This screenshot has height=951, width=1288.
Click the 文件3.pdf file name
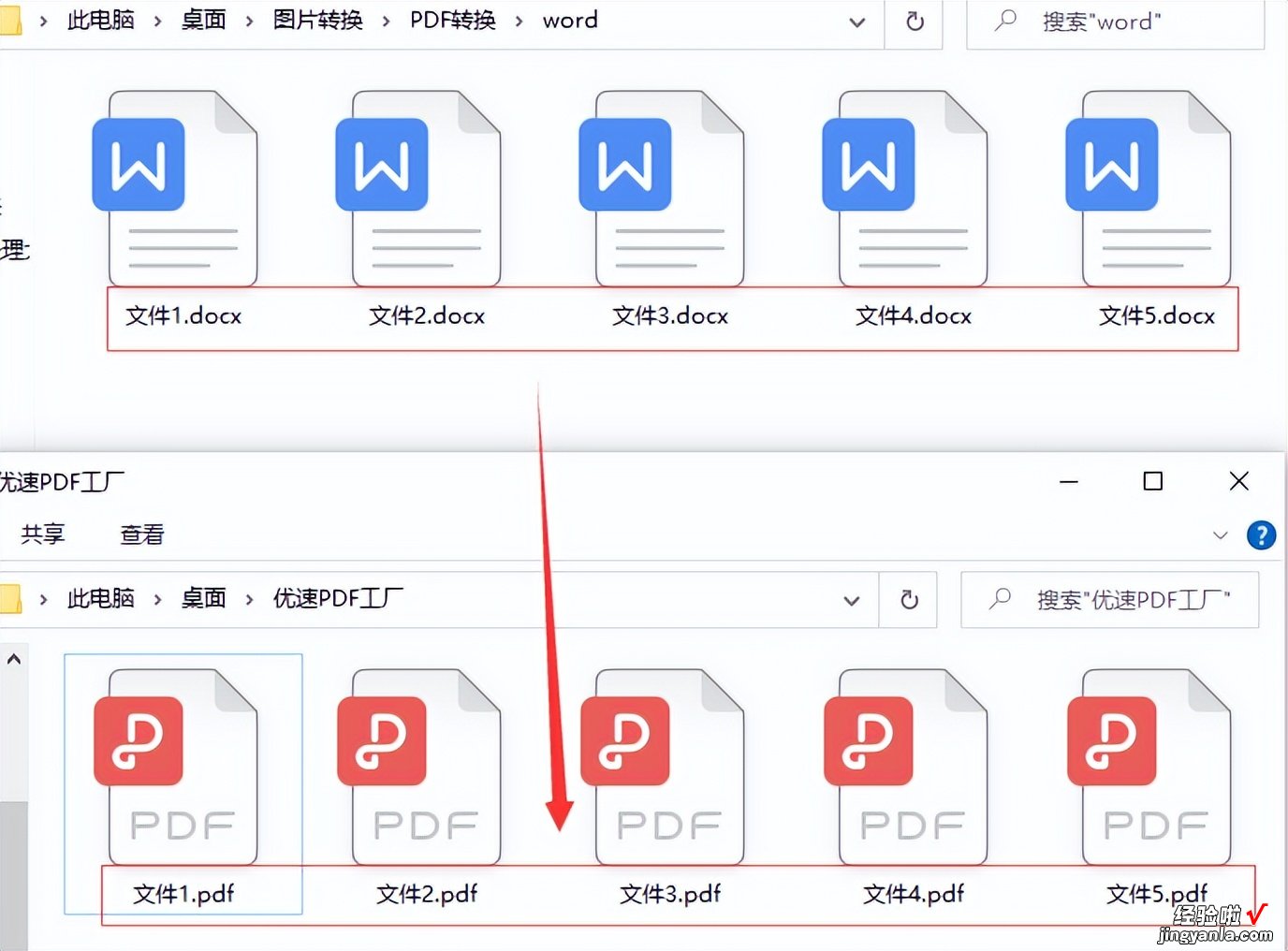[x=670, y=895]
